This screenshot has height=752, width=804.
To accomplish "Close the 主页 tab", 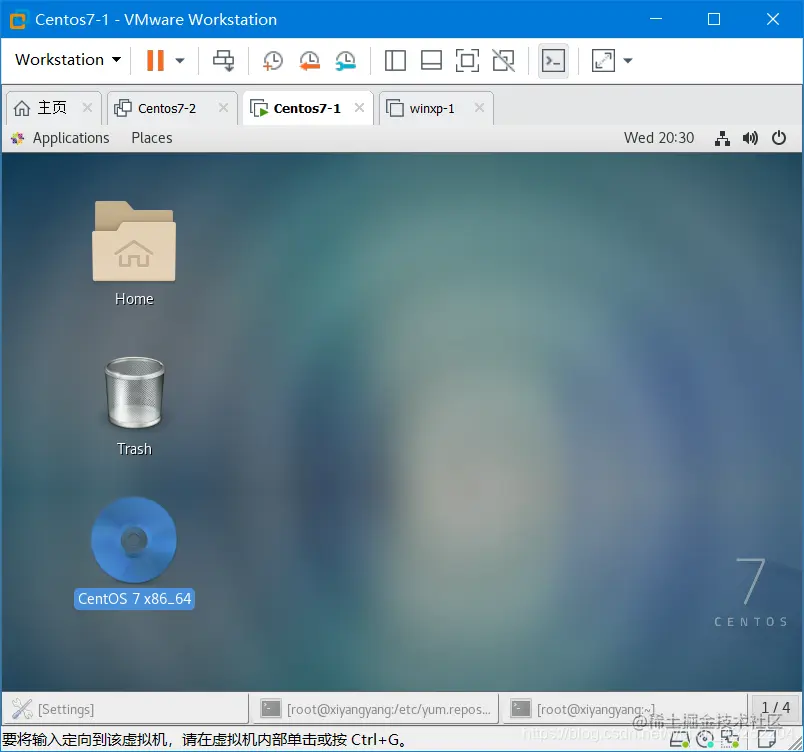I will point(88,108).
